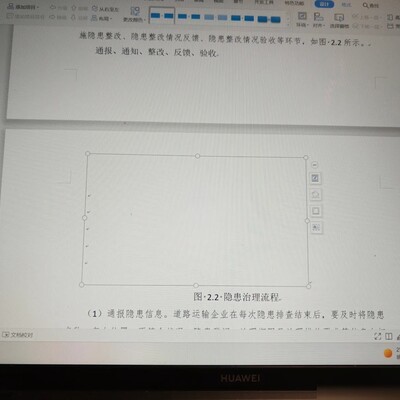The image size is (400, 400).
Task: Click the caption 图 2.2 隐患治理流程
Action: [238, 297]
